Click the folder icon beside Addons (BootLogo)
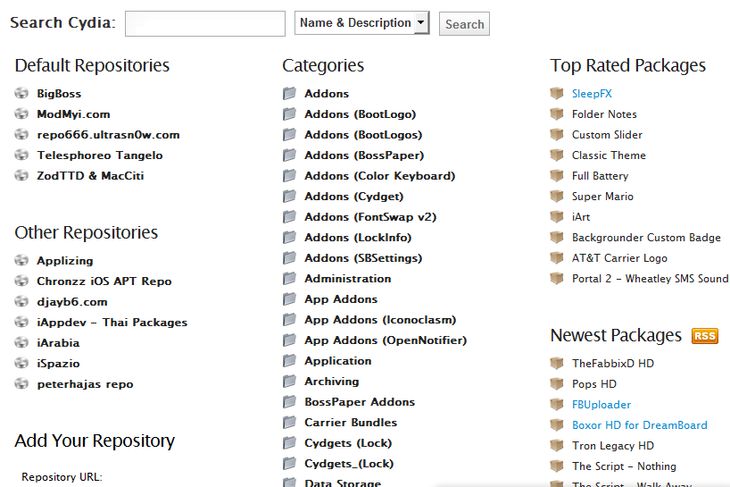 289,114
